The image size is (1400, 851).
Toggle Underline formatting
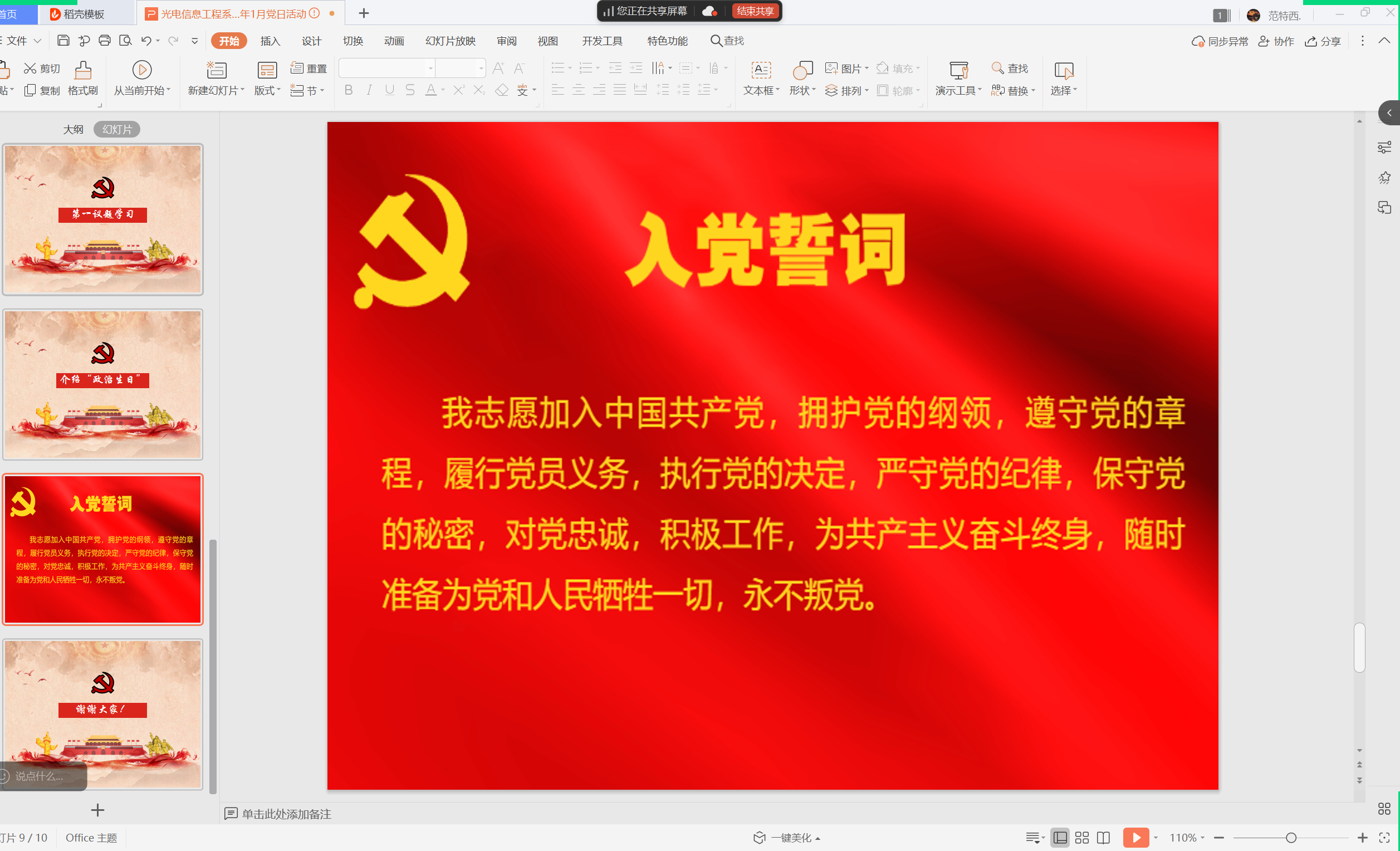pos(389,90)
